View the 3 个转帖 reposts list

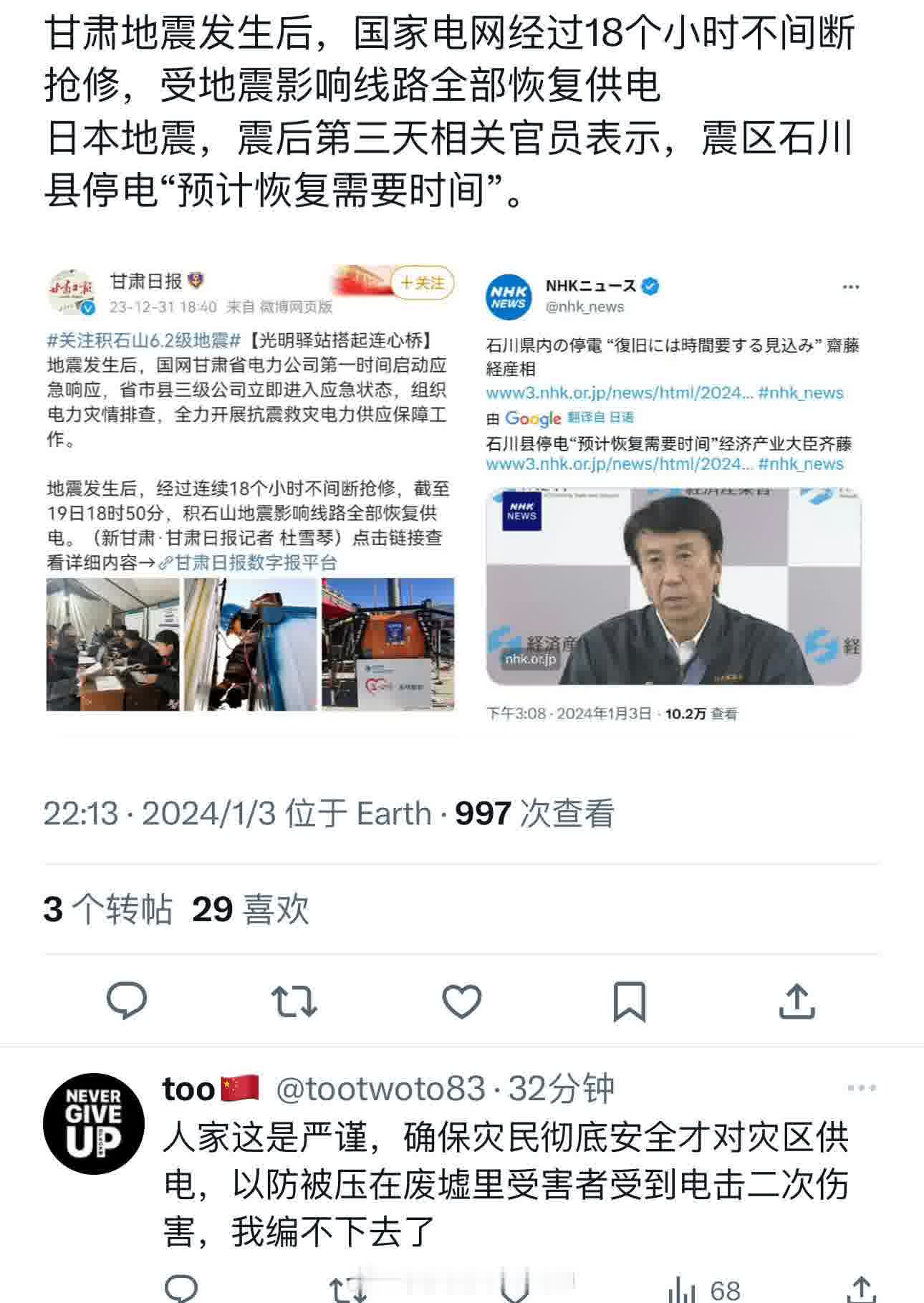108,909
